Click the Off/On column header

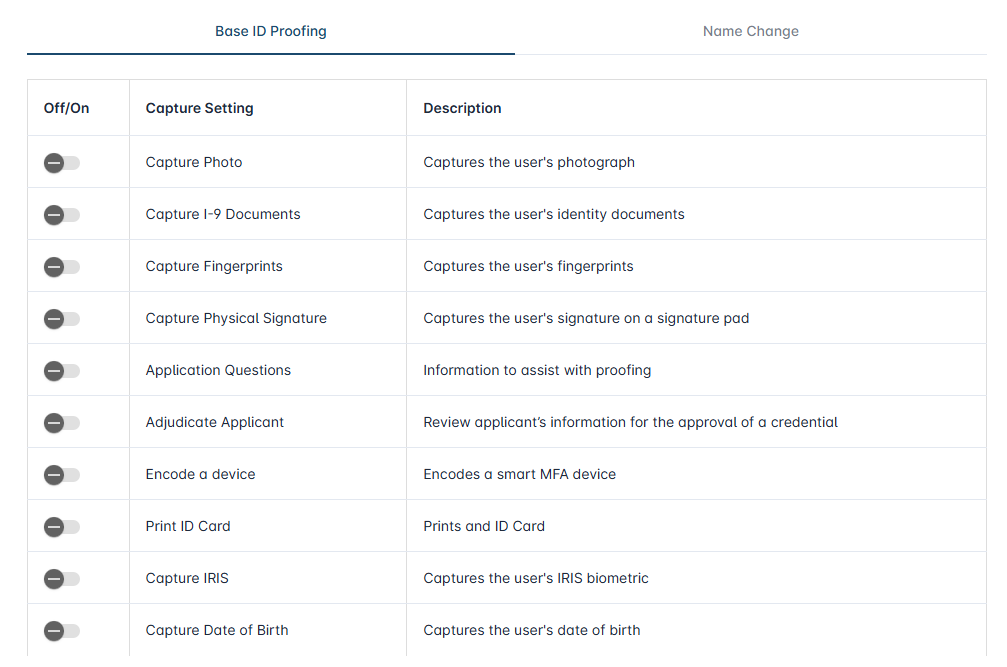(x=66, y=108)
